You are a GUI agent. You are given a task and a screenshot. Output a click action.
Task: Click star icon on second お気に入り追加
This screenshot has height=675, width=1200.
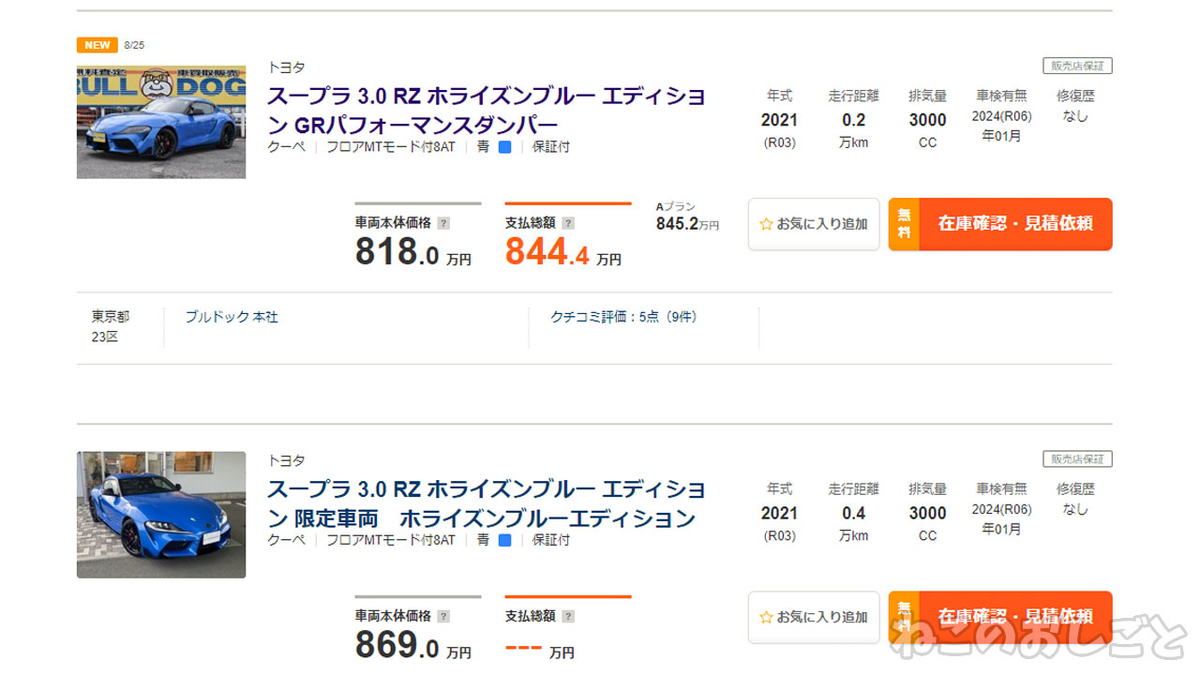pyautogui.click(x=767, y=617)
